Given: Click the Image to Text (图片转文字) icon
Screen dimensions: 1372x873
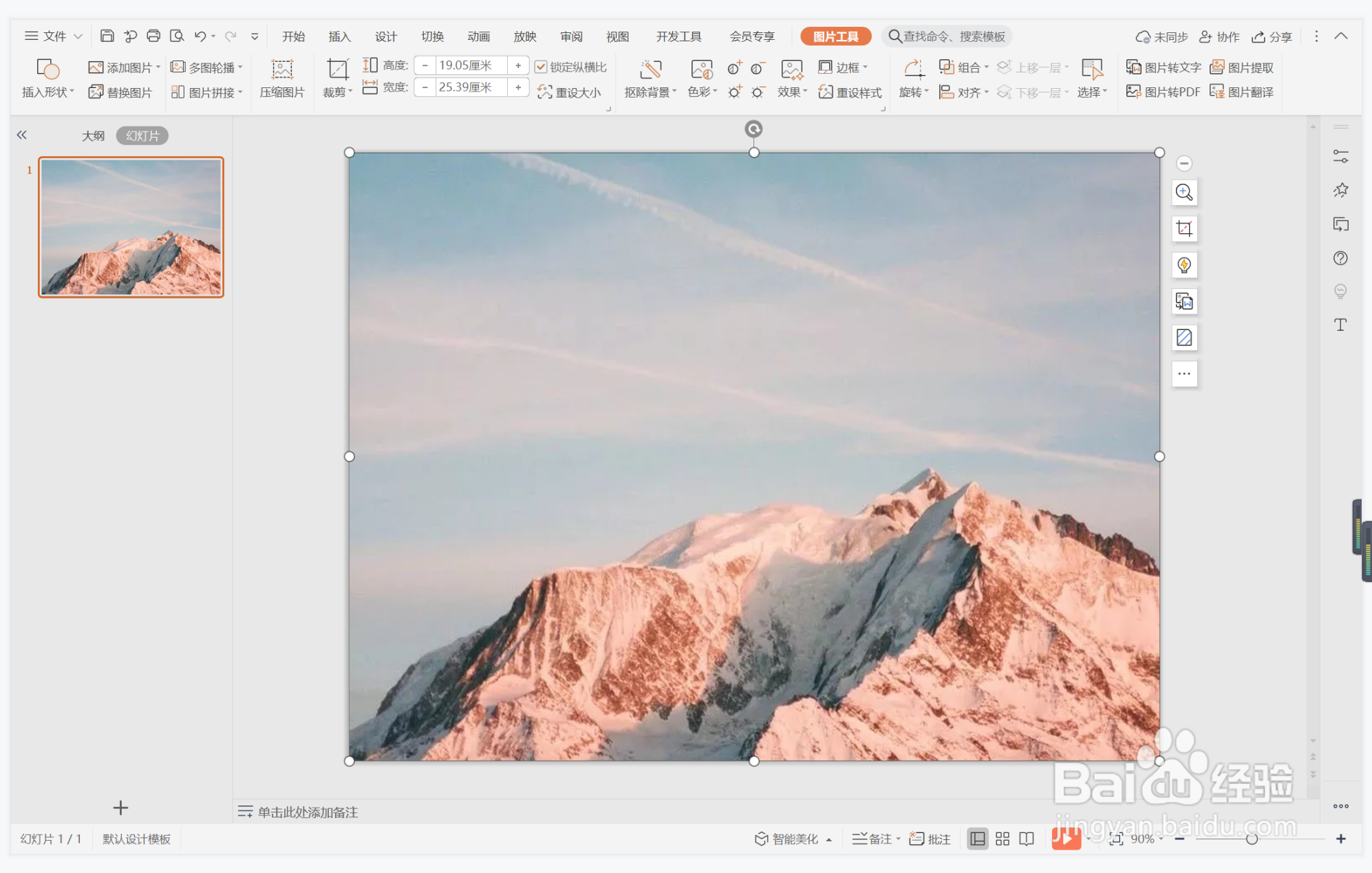Looking at the screenshot, I should (x=1133, y=67).
